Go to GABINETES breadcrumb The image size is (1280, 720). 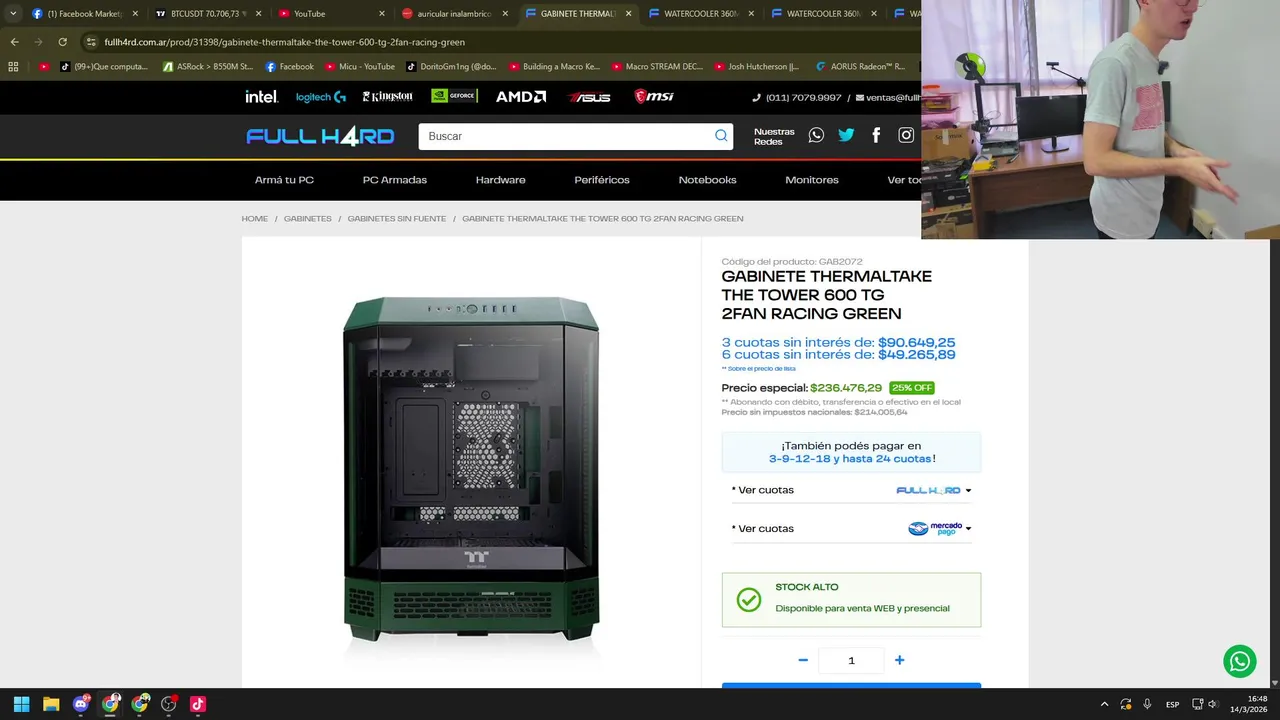(x=308, y=218)
